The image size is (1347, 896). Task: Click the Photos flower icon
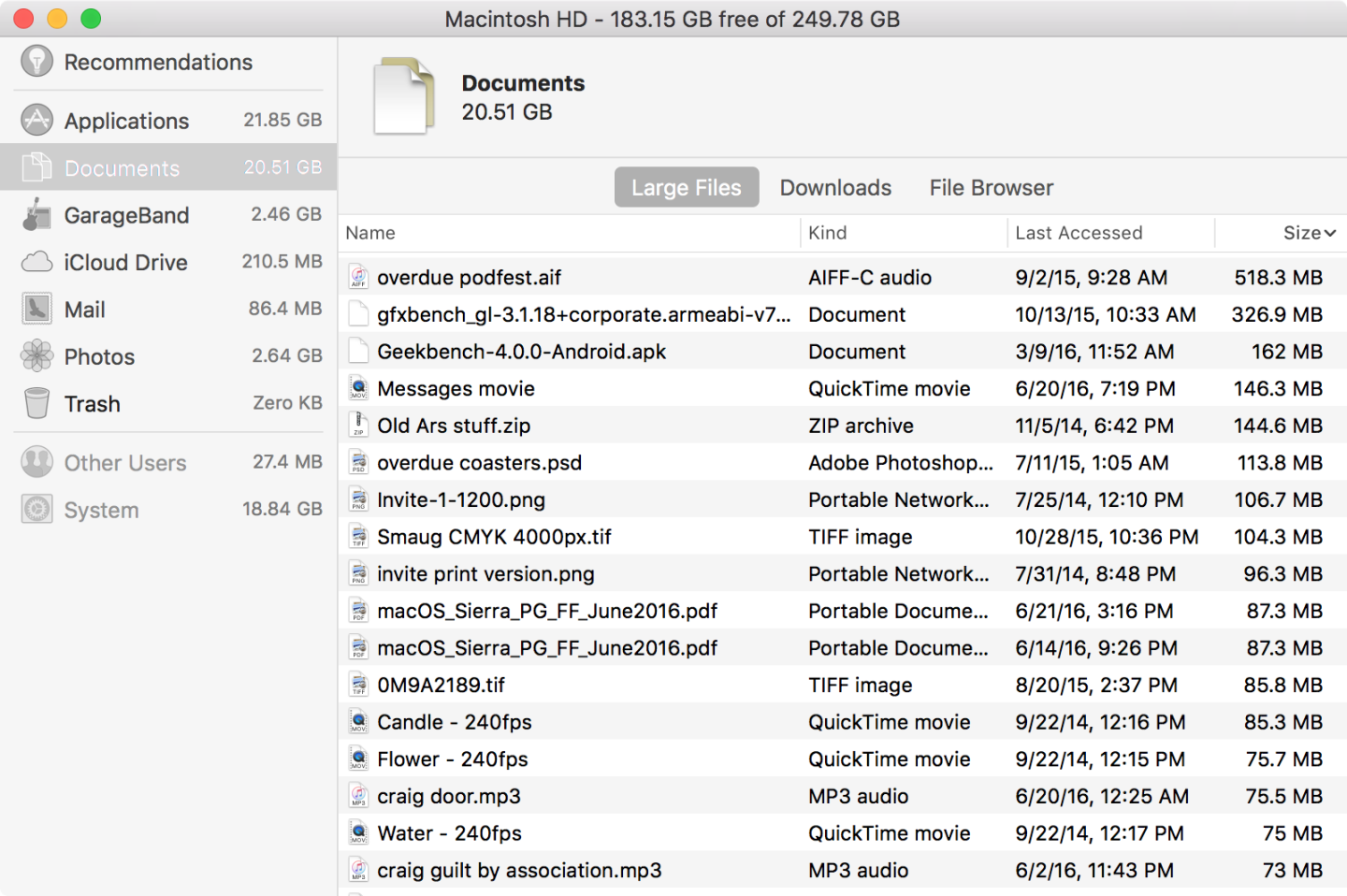36,356
